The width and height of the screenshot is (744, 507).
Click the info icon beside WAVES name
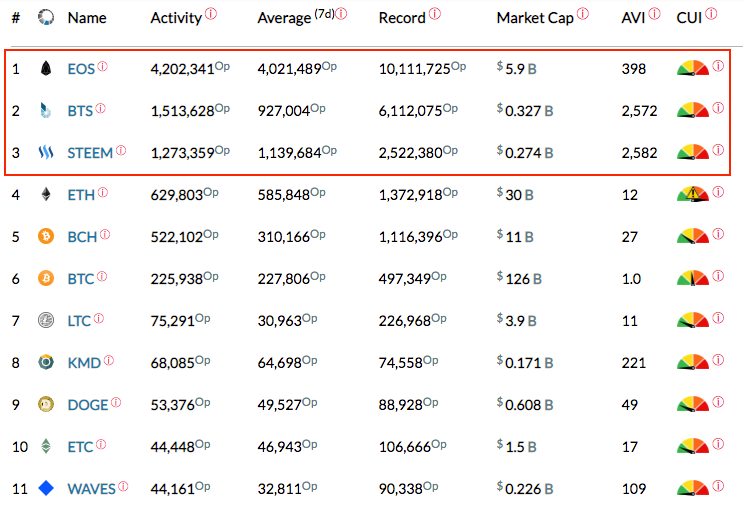[x=123, y=486]
